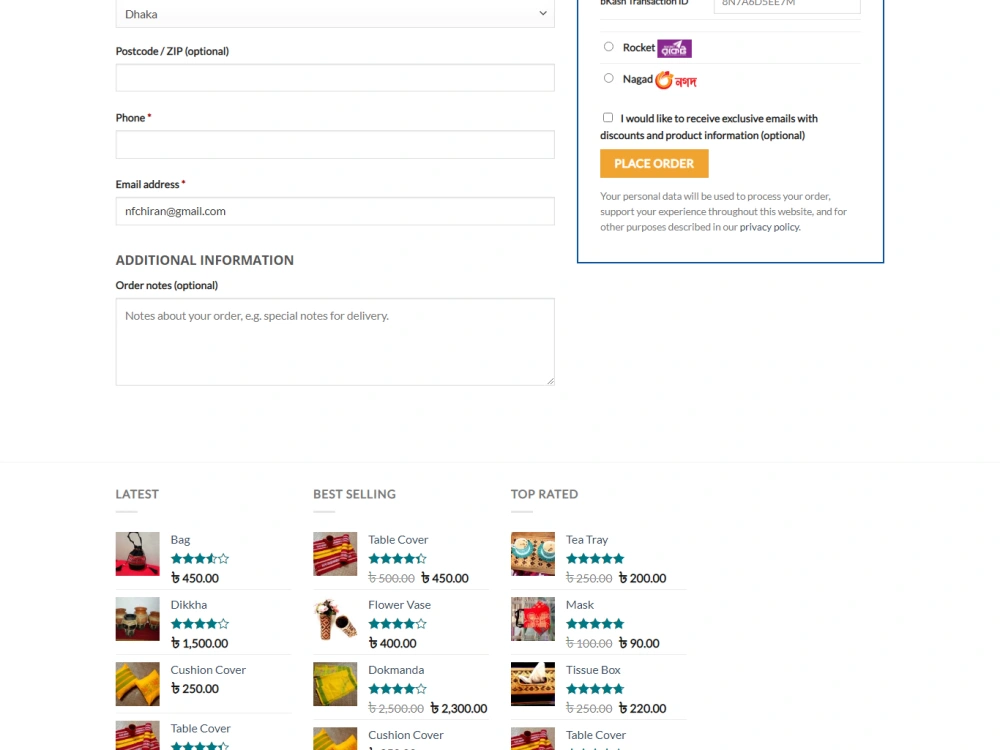Click the Nagad payment logo
The width and height of the screenshot is (1000, 750).
tap(676, 80)
